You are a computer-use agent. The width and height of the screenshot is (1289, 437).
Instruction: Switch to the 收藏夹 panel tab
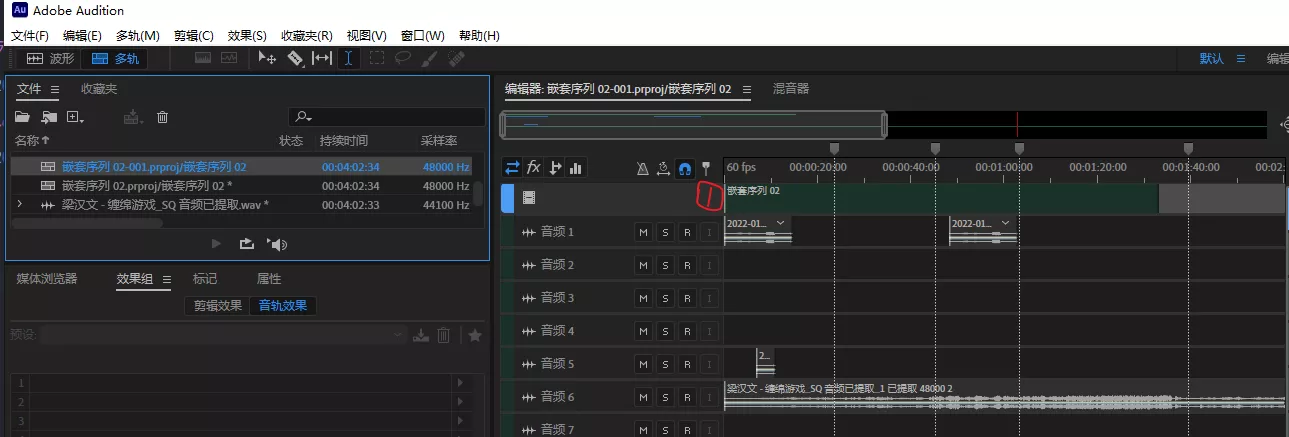(x=99, y=89)
